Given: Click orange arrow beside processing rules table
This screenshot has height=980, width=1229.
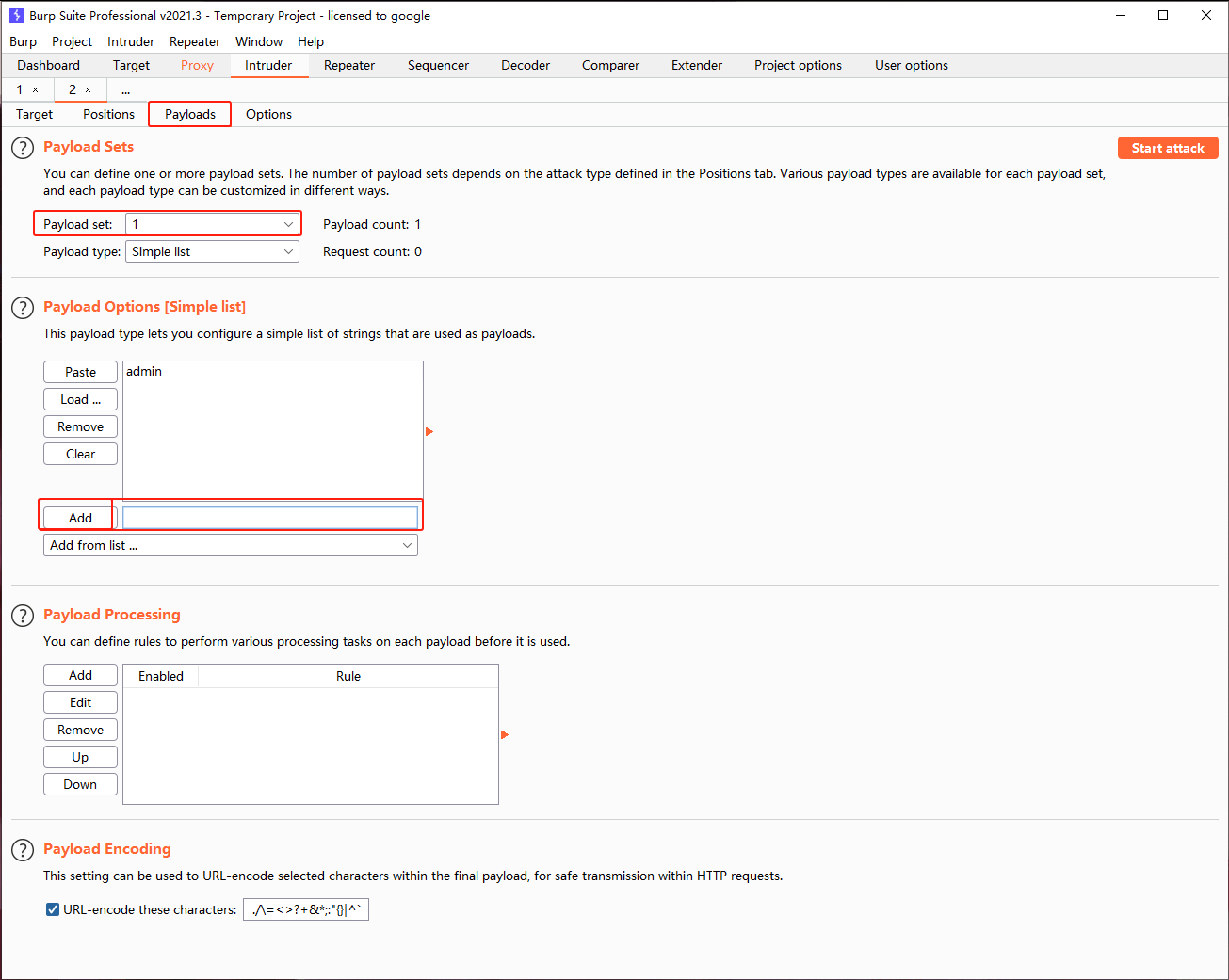Looking at the screenshot, I should (505, 734).
